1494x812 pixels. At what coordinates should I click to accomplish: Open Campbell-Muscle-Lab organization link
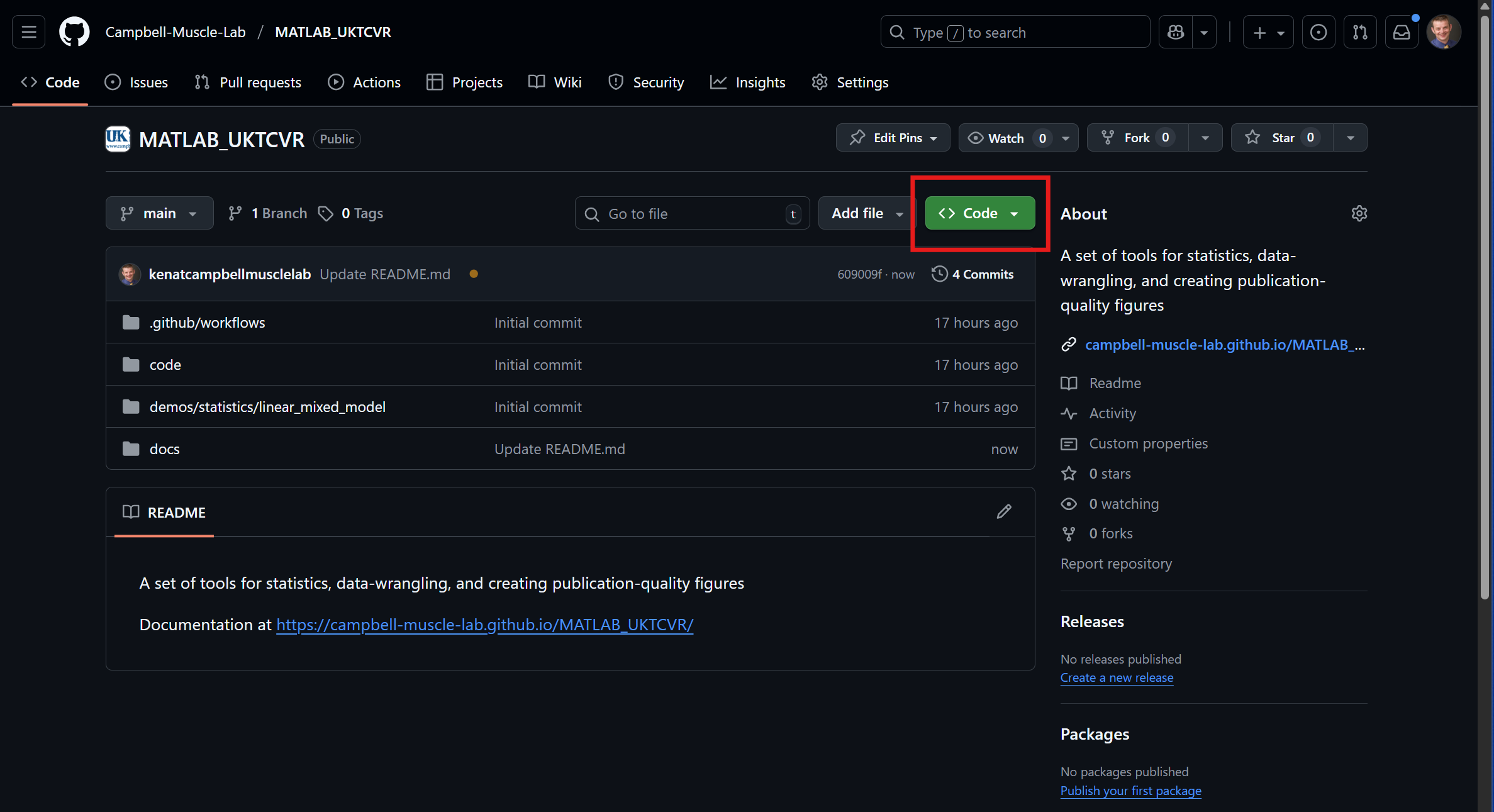click(x=176, y=32)
